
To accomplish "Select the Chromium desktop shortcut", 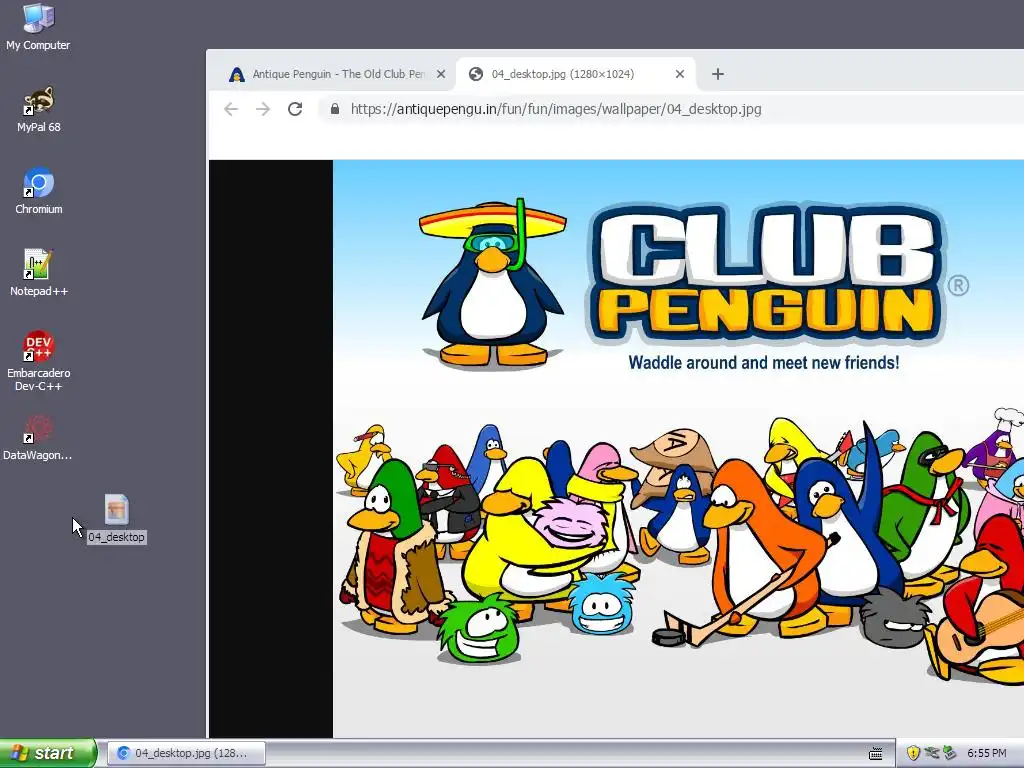I will point(39,191).
